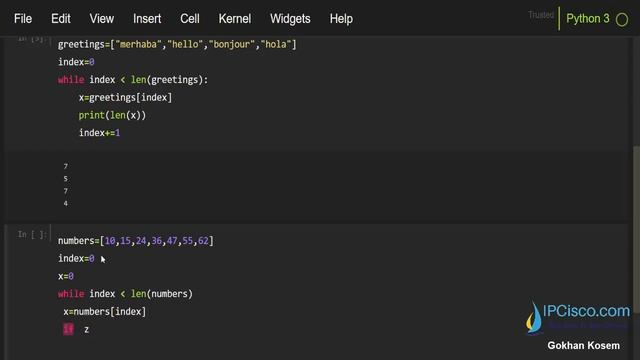Open the Cell menu
640x360 pixels.
pyautogui.click(x=190, y=19)
